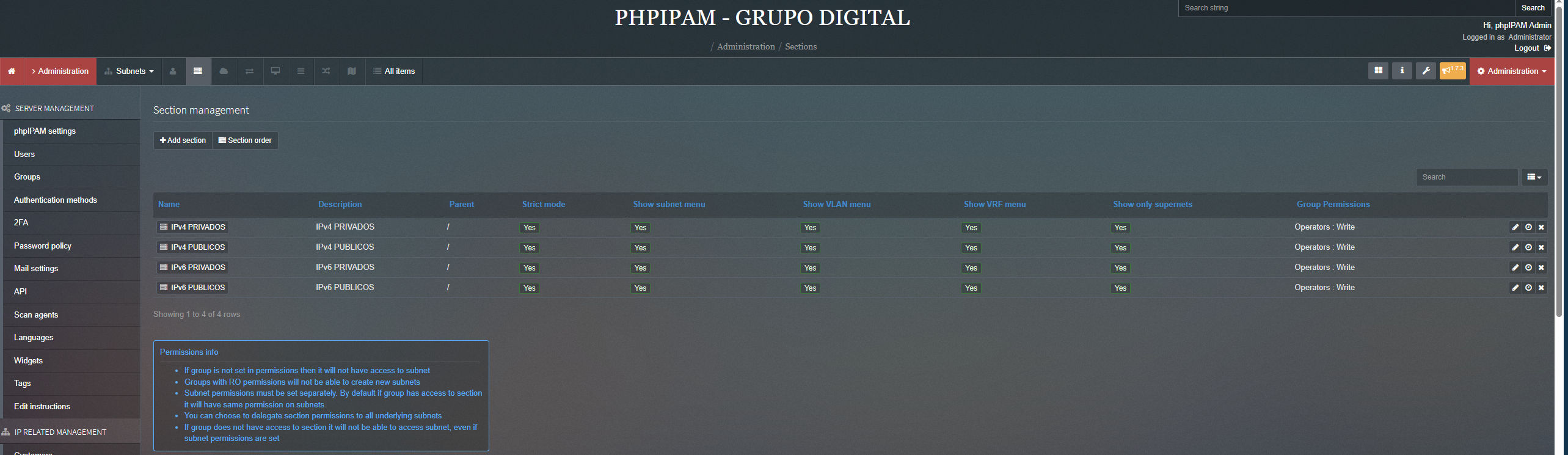Select the highlighted sections server icon
This screenshot has height=455, width=1568.
pyautogui.click(x=198, y=71)
